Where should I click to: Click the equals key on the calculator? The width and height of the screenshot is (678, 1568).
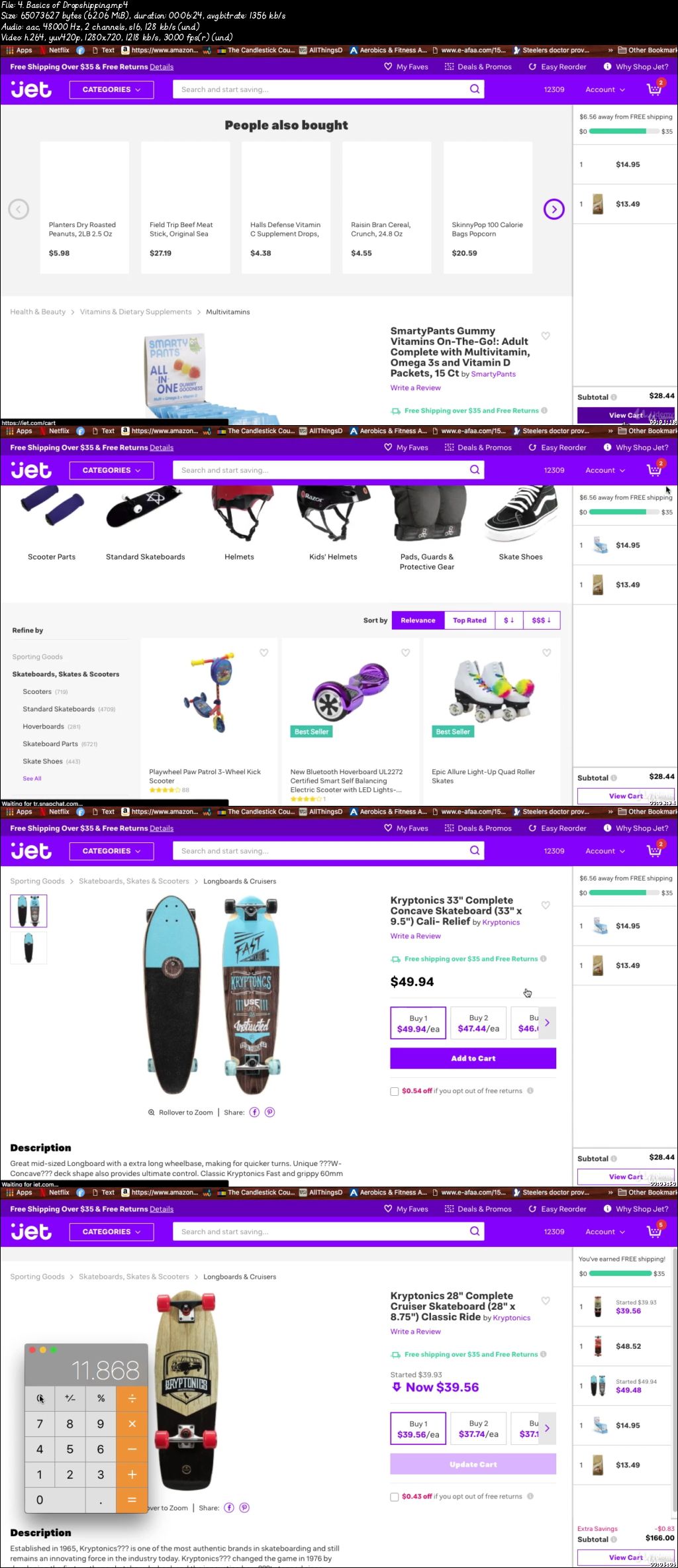point(132,1500)
